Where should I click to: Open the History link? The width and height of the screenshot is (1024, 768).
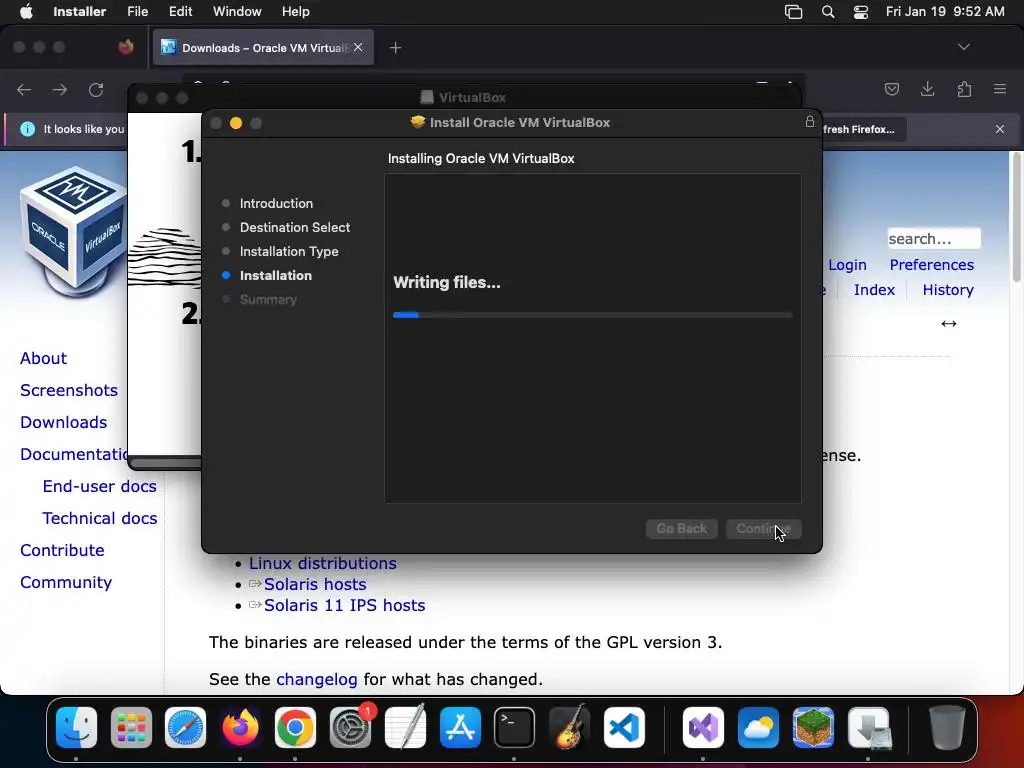948,289
